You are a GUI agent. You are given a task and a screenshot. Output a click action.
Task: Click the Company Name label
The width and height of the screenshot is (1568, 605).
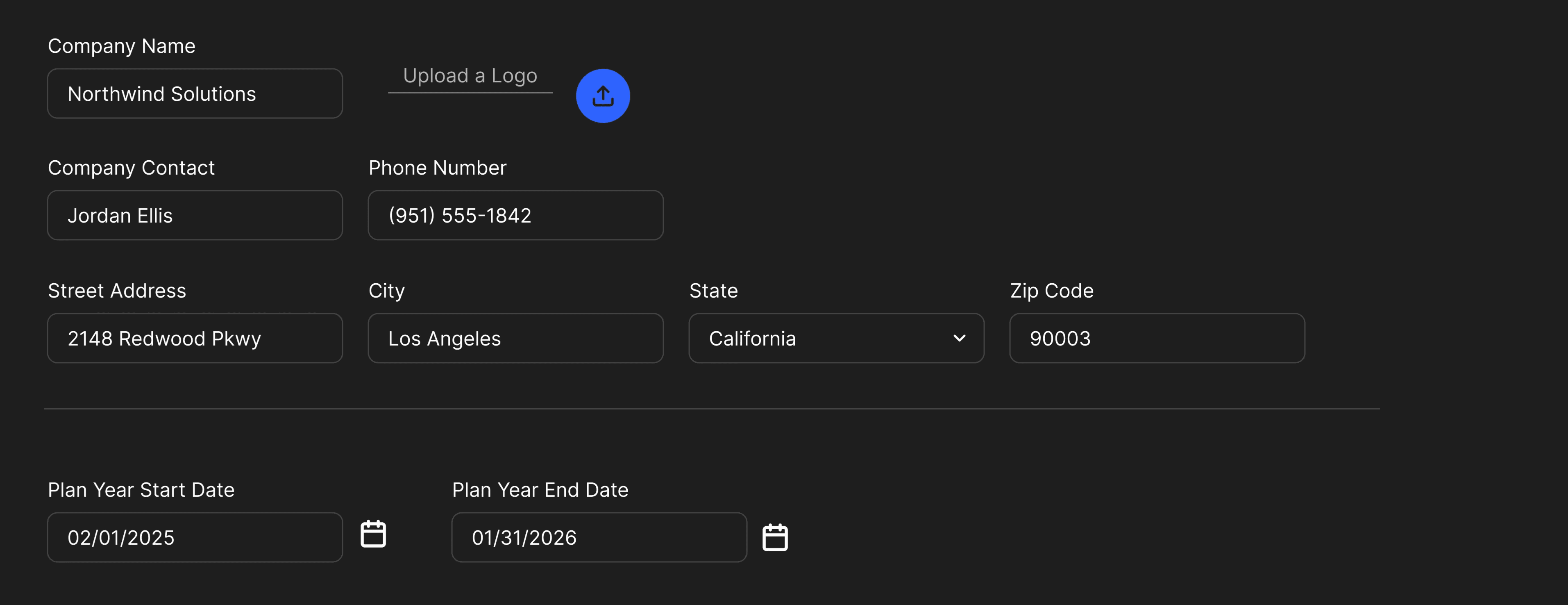(122, 46)
